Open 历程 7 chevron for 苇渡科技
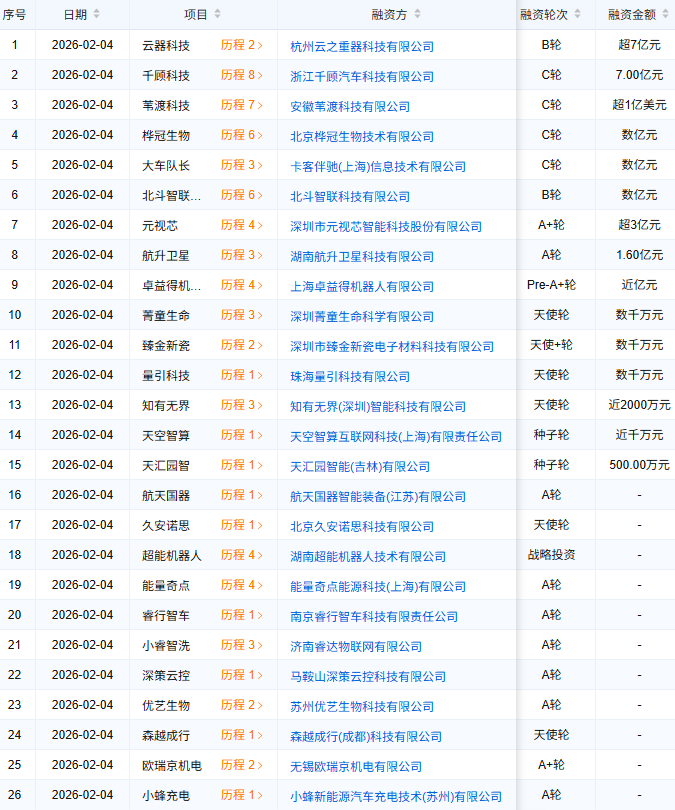 (242, 105)
